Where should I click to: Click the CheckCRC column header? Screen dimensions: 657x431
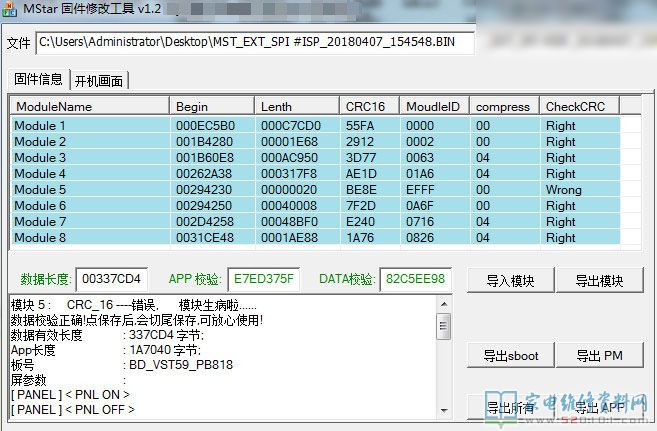[578, 106]
